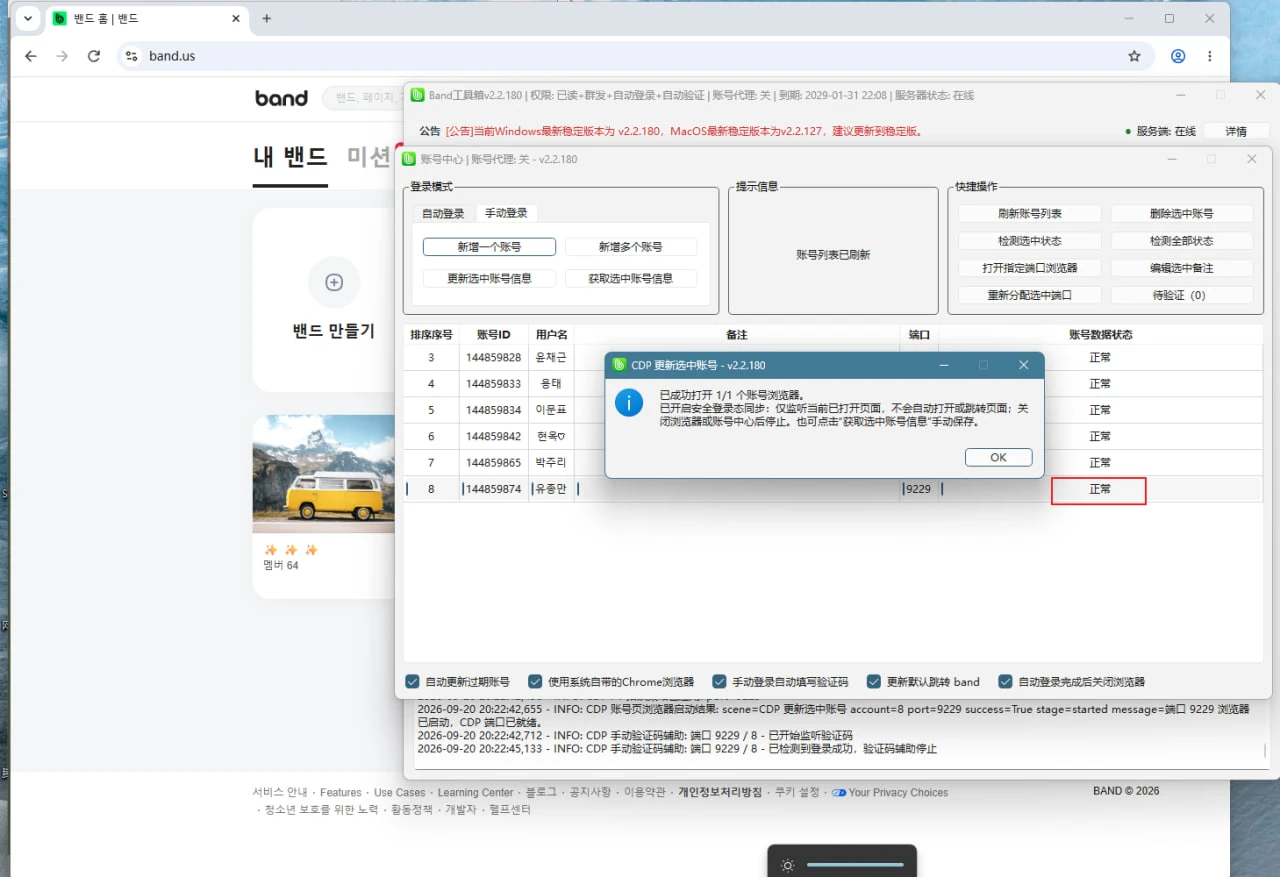
Task: Click the plus icon to create a band
Action: (x=334, y=282)
